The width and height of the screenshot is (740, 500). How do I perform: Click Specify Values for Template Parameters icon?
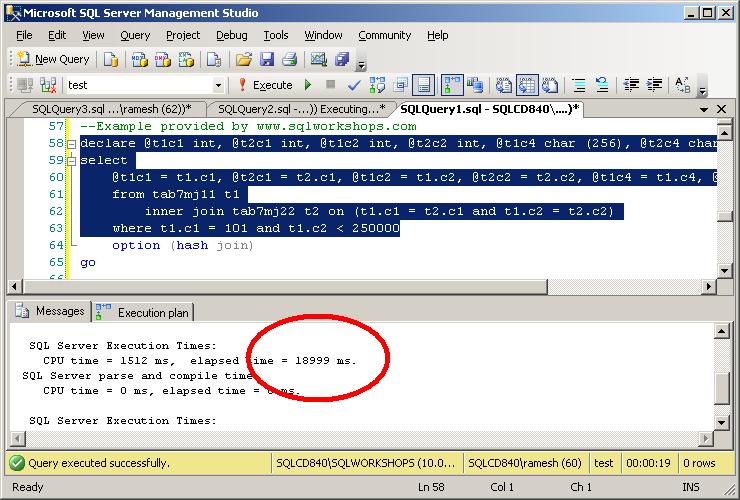pos(682,85)
